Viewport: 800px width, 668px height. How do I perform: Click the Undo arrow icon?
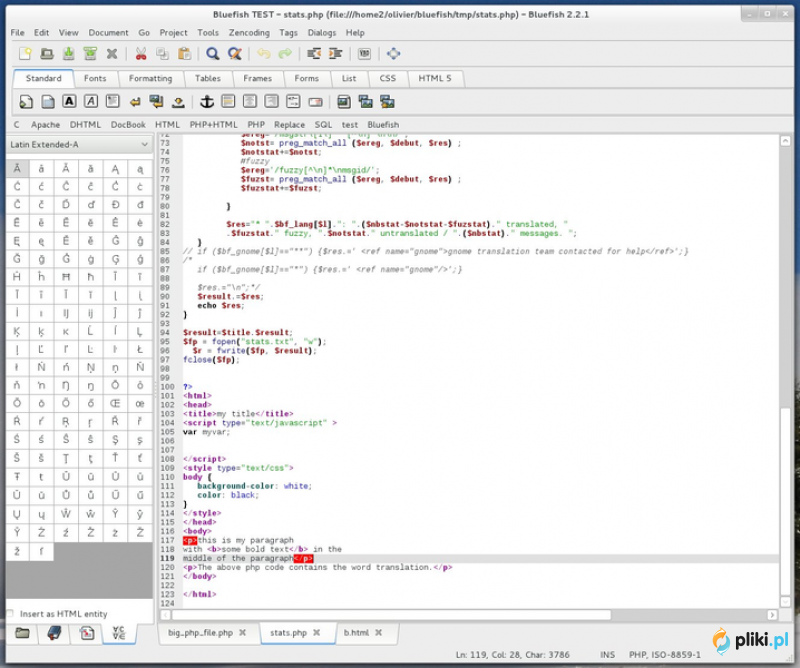tap(264, 54)
